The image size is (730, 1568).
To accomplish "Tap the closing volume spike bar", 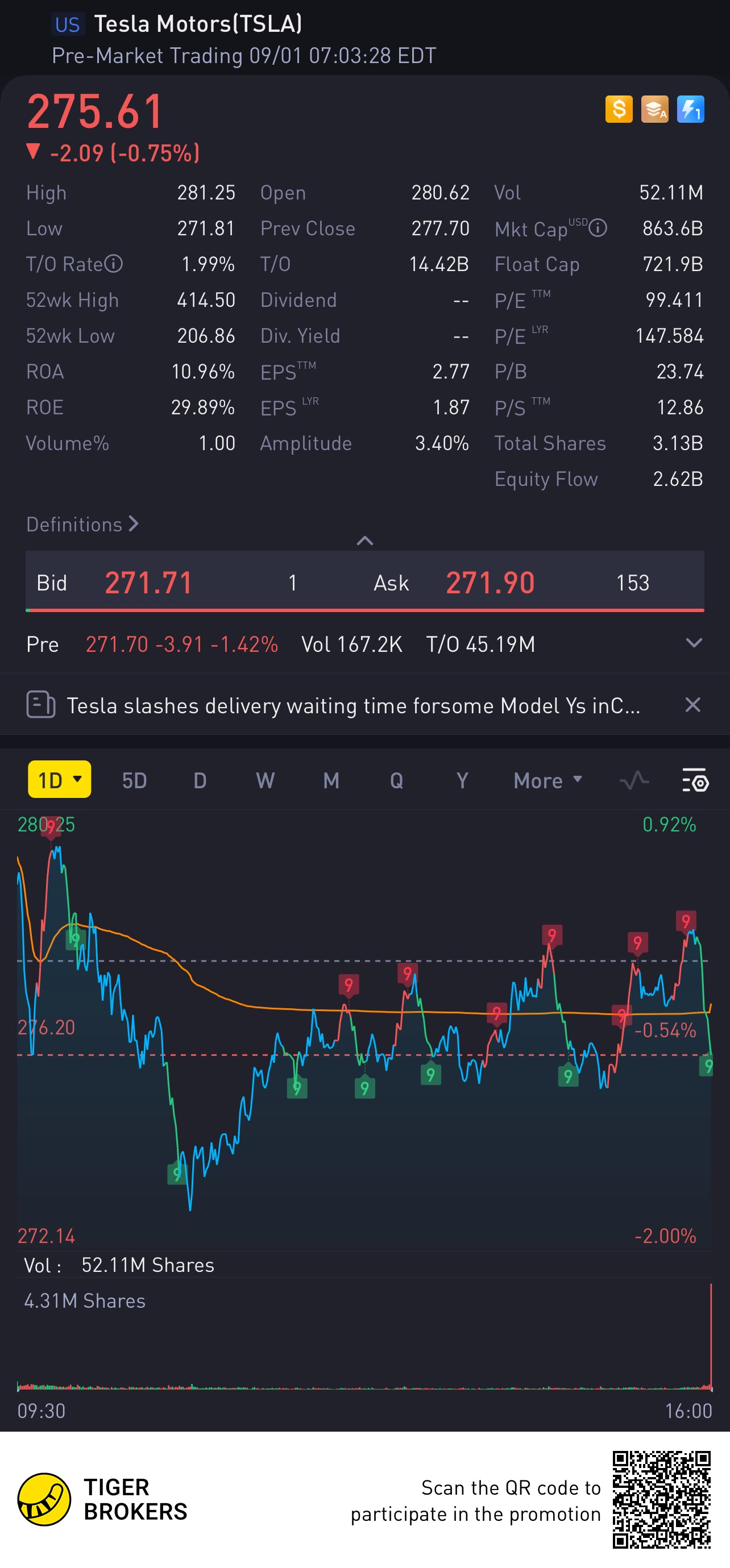I will tap(711, 1336).
